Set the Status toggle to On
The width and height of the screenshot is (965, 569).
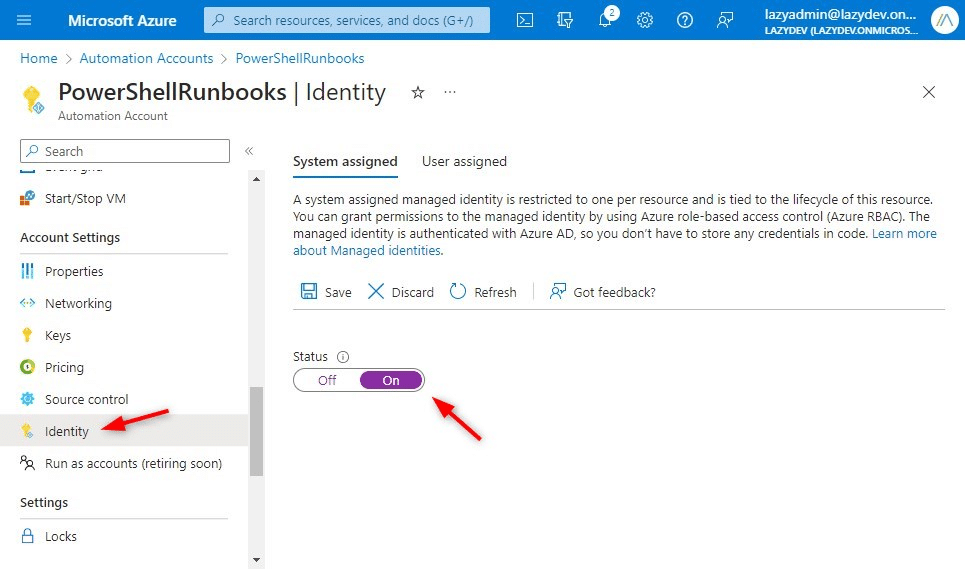(391, 380)
